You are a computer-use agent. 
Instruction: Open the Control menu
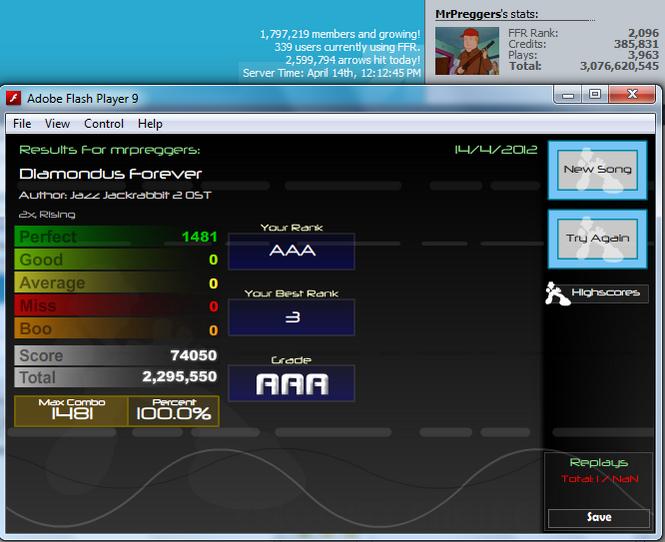click(x=104, y=124)
